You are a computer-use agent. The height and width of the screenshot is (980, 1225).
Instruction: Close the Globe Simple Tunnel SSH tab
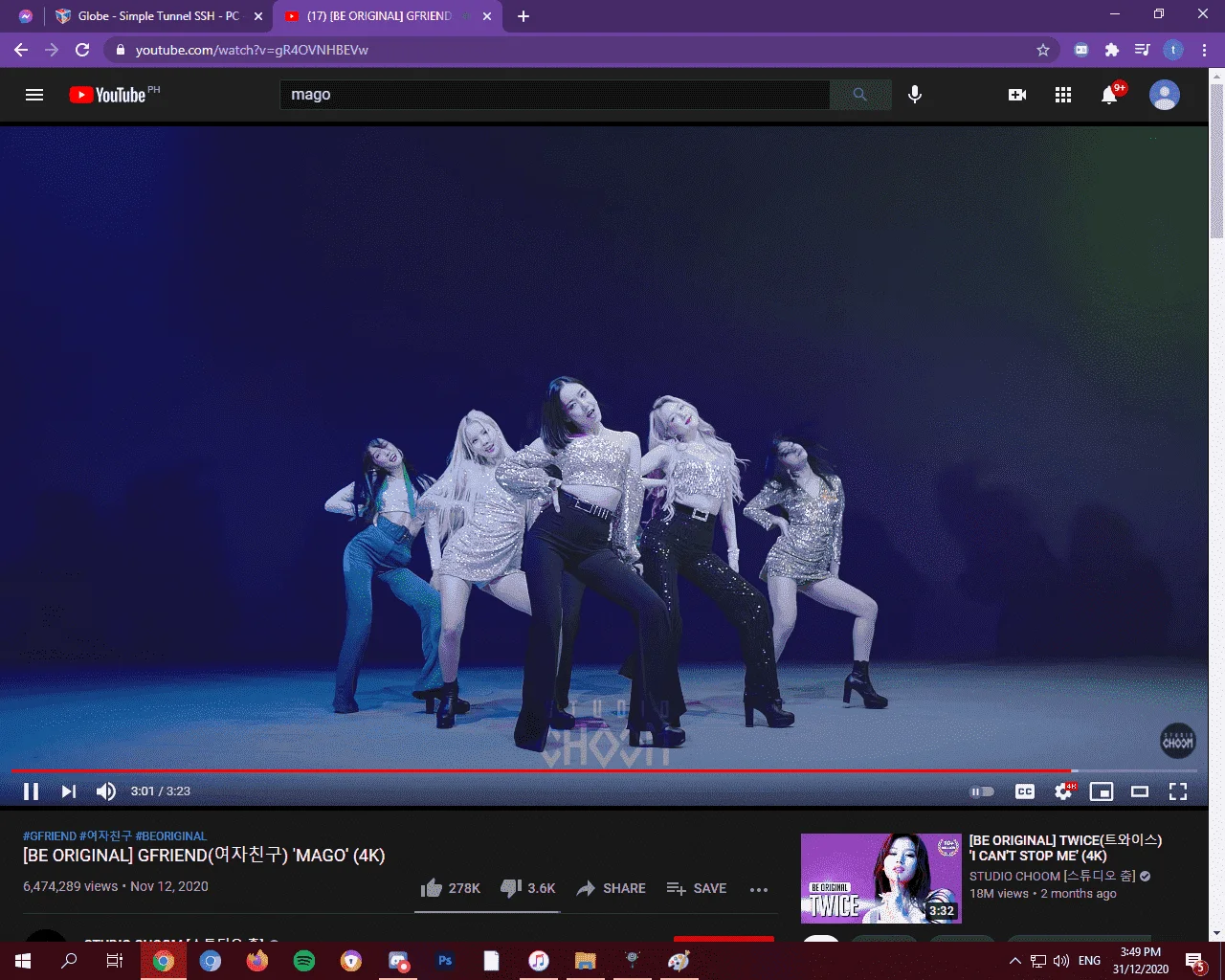(x=258, y=16)
